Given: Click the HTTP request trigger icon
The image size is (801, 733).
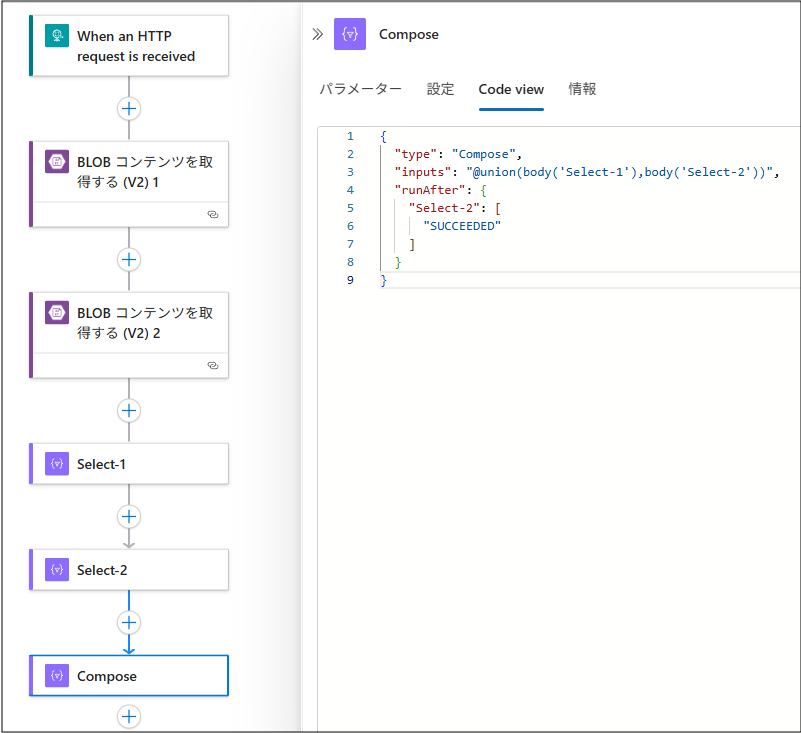Looking at the screenshot, I should pos(57,36).
